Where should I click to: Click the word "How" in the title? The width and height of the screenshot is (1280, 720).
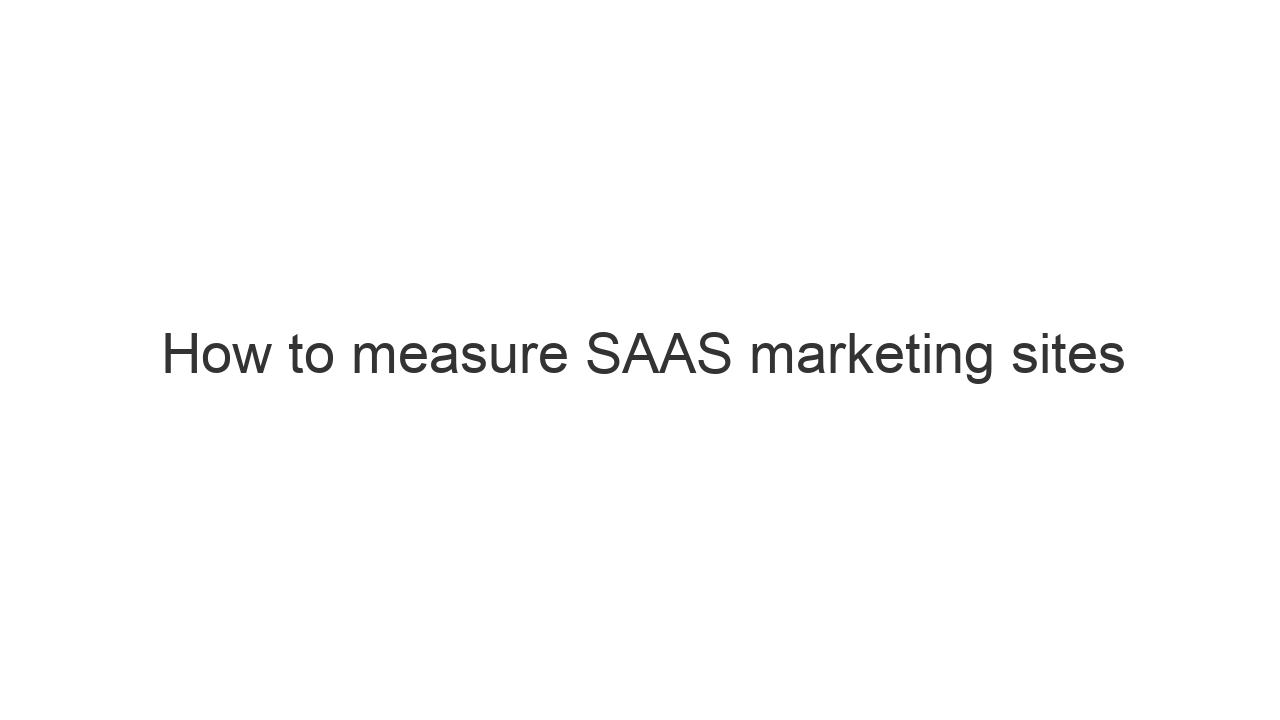tap(216, 355)
